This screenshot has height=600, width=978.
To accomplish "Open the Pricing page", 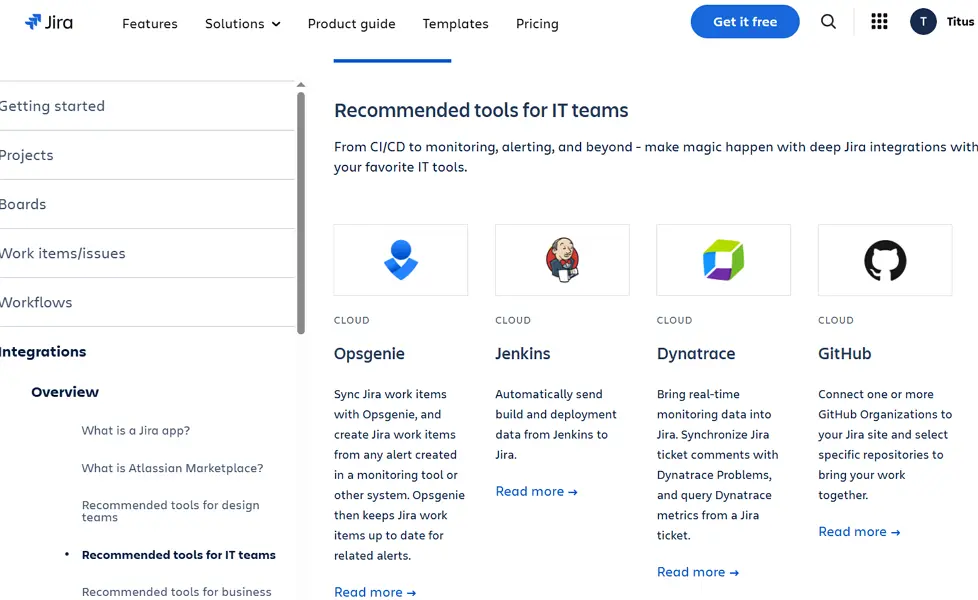I will coord(537,24).
